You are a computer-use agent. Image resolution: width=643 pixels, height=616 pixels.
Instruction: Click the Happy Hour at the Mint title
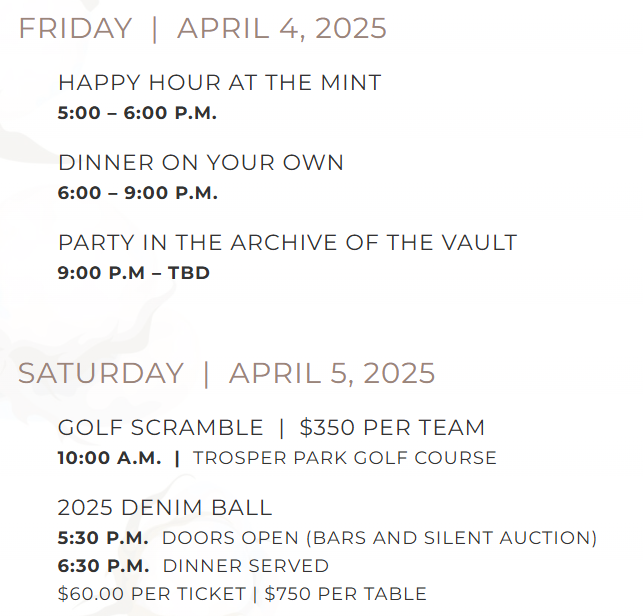click(x=220, y=83)
